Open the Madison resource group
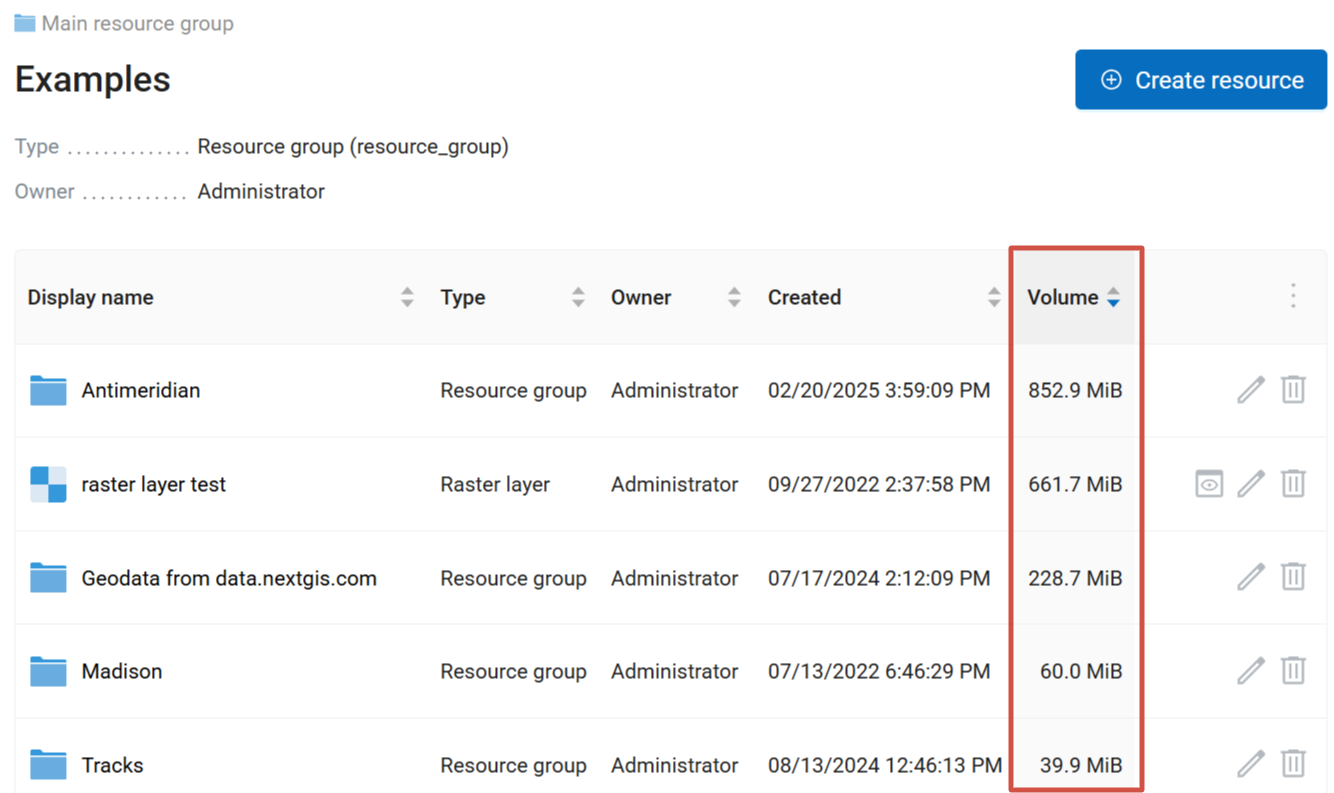 coord(122,671)
